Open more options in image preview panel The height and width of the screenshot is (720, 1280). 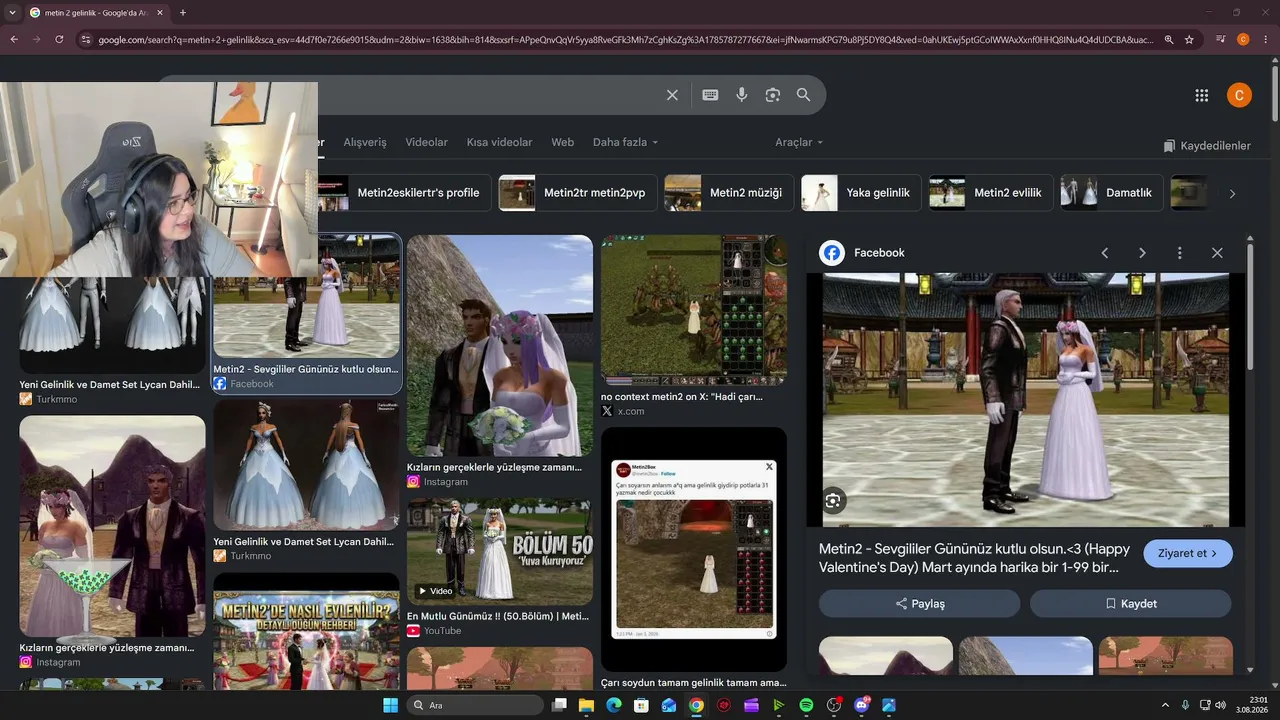pos(1180,253)
